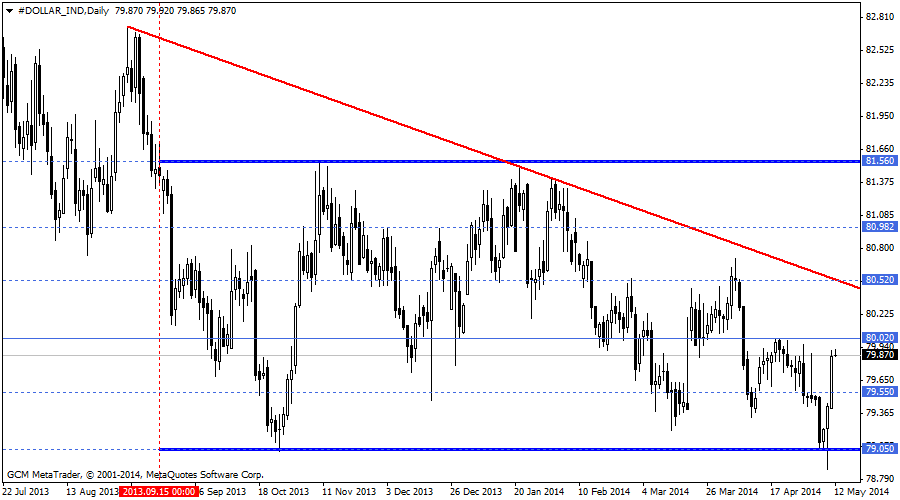This screenshot has height=500, width=900.
Task: Click the GCM MetaTrader copyright text
Action: pyautogui.click(x=135, y=474)
